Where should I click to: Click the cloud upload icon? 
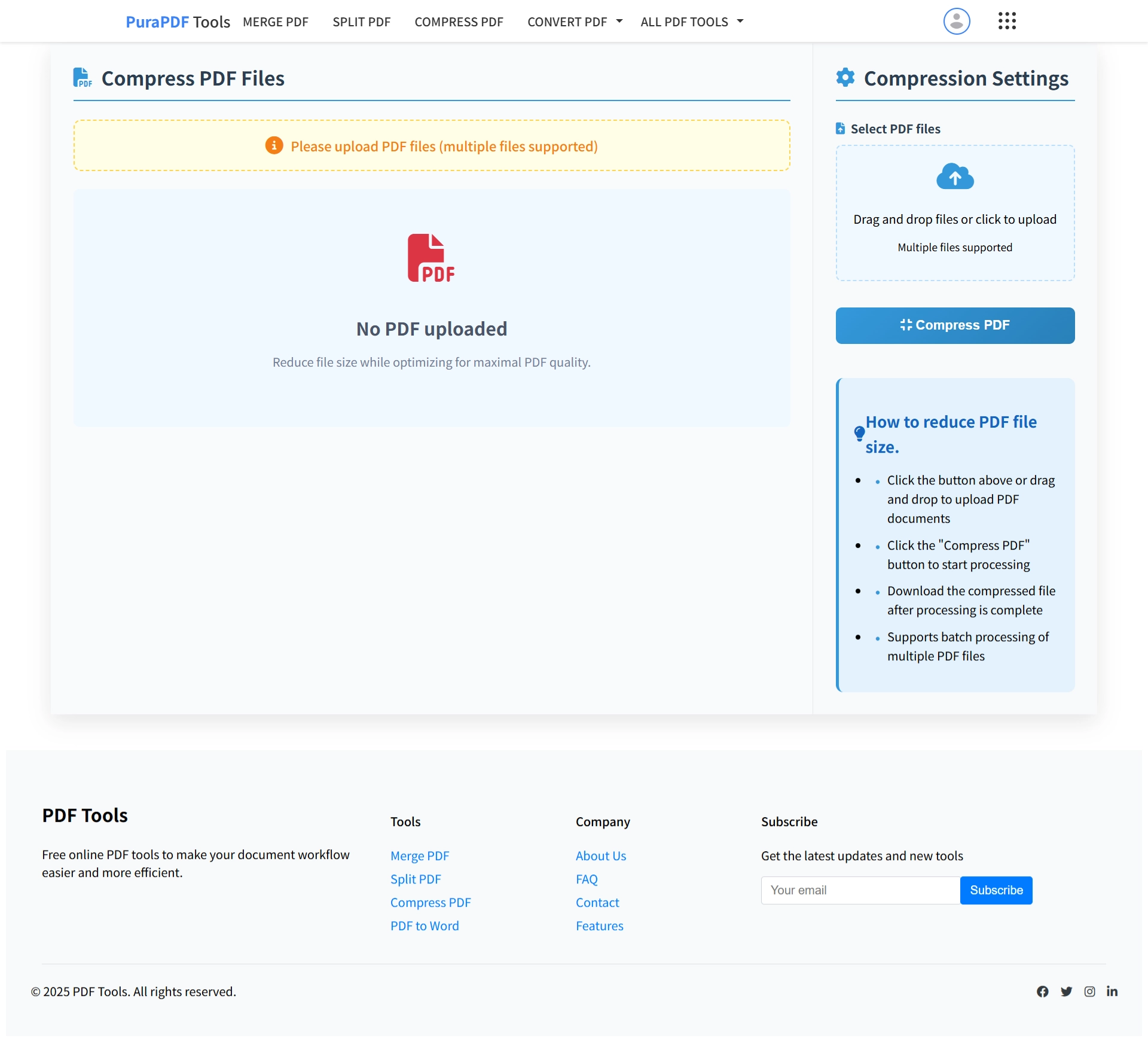(954, 176)
